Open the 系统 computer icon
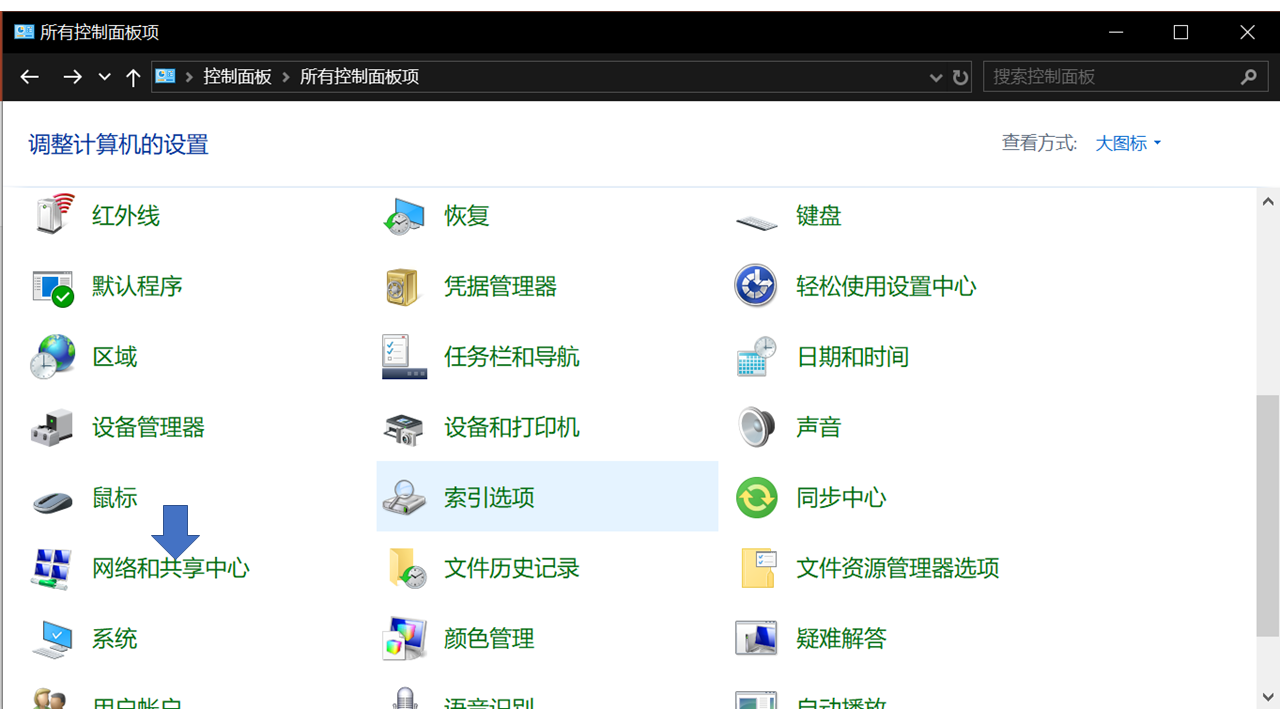This screenshot has width=1280, height=720. pyautogui.click(x=52, y=639)
